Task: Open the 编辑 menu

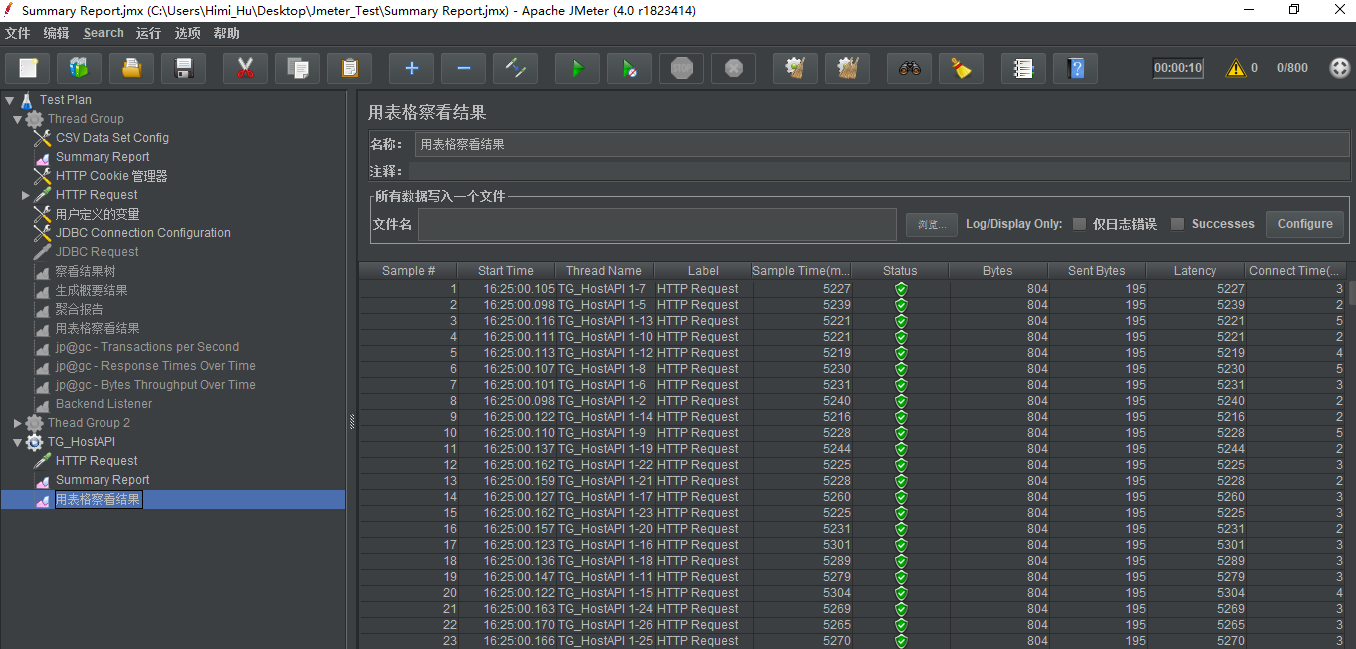Action: pyautogui.click(x=57, y=33)
